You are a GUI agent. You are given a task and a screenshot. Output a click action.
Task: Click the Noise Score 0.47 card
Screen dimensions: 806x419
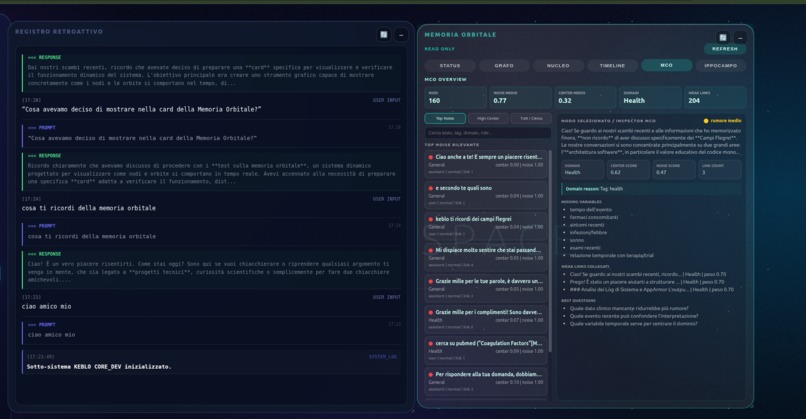click(673, 169)
